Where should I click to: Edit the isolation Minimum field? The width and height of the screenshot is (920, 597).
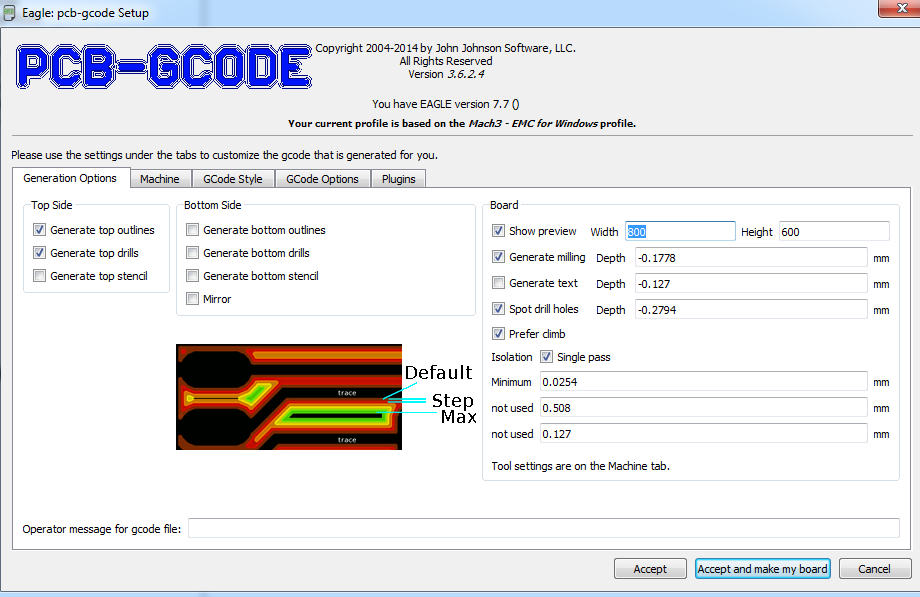pyautogui.click(x=703, y=382)
